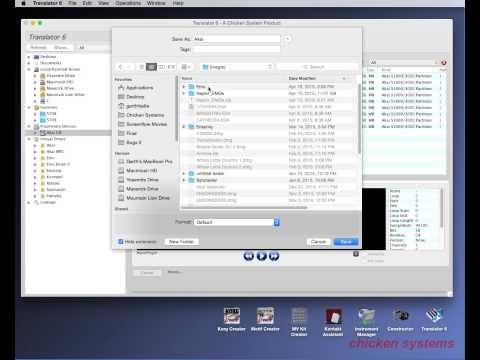
Task: Click the play button in player
Action: point(262,256)
